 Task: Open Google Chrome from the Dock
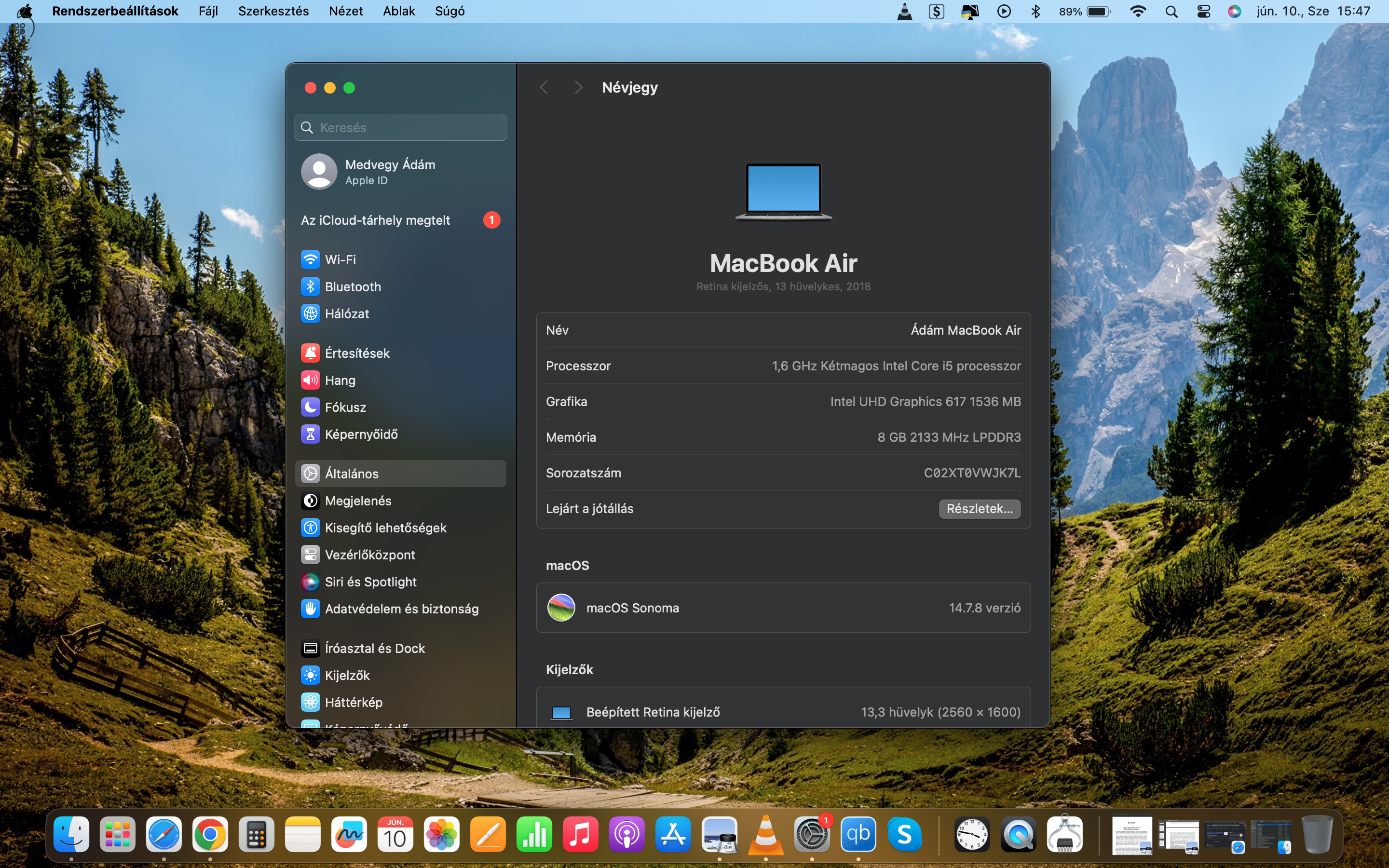(x=210, y=834)
